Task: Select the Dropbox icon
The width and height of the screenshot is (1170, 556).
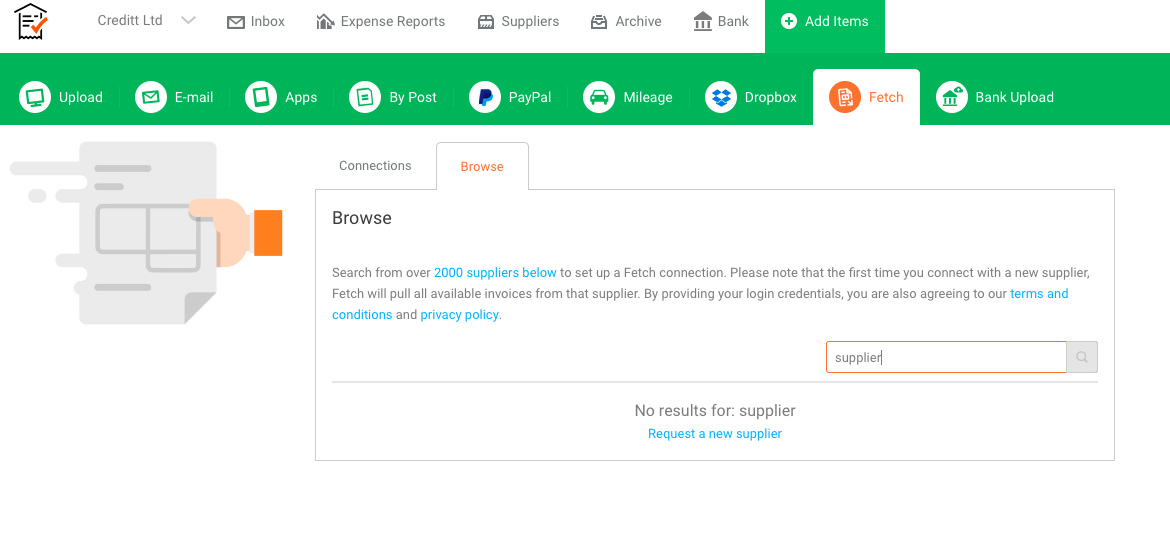Action: pyautogui.click(x=721, y=97)
